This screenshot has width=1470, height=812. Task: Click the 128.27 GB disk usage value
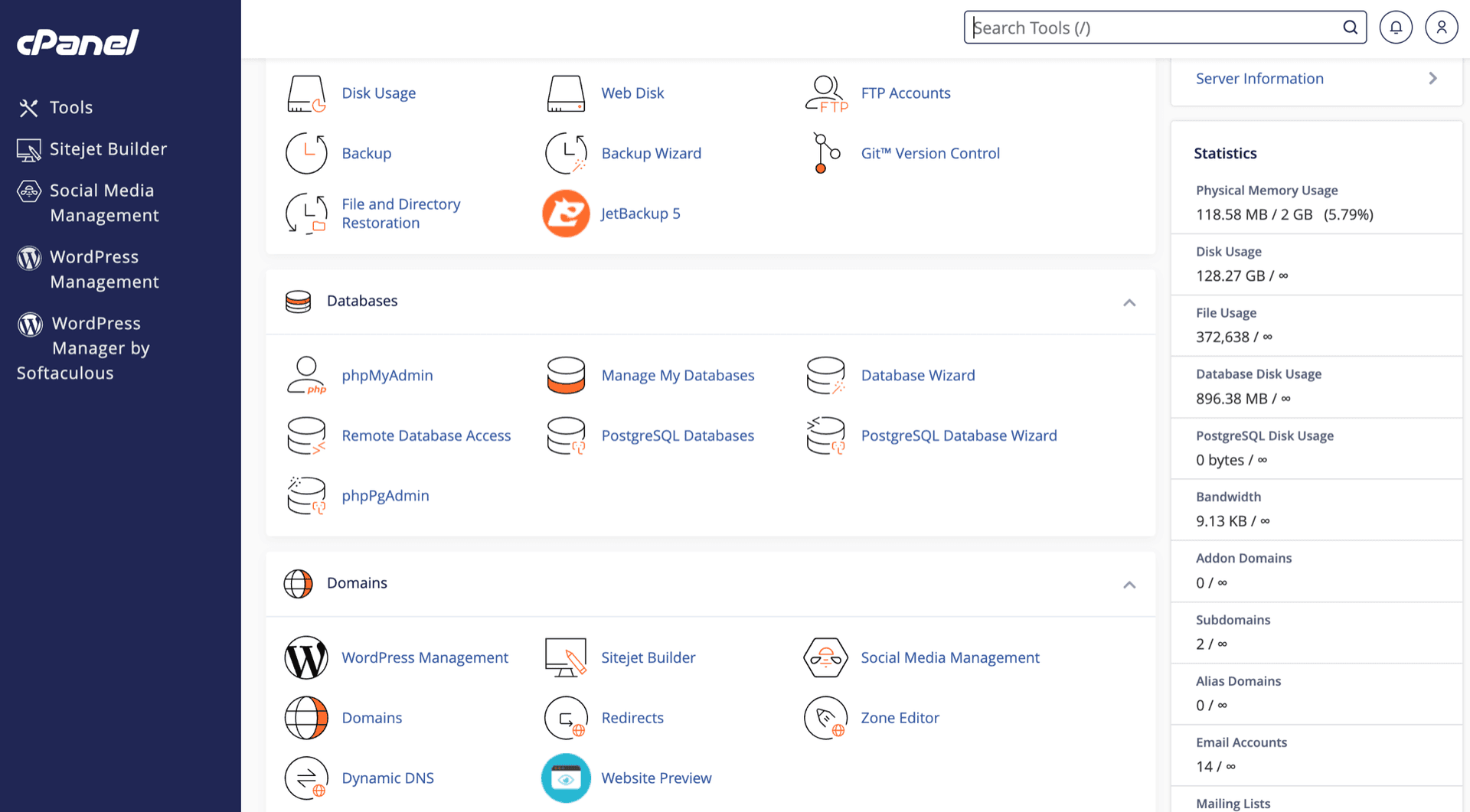point(1242,276)
